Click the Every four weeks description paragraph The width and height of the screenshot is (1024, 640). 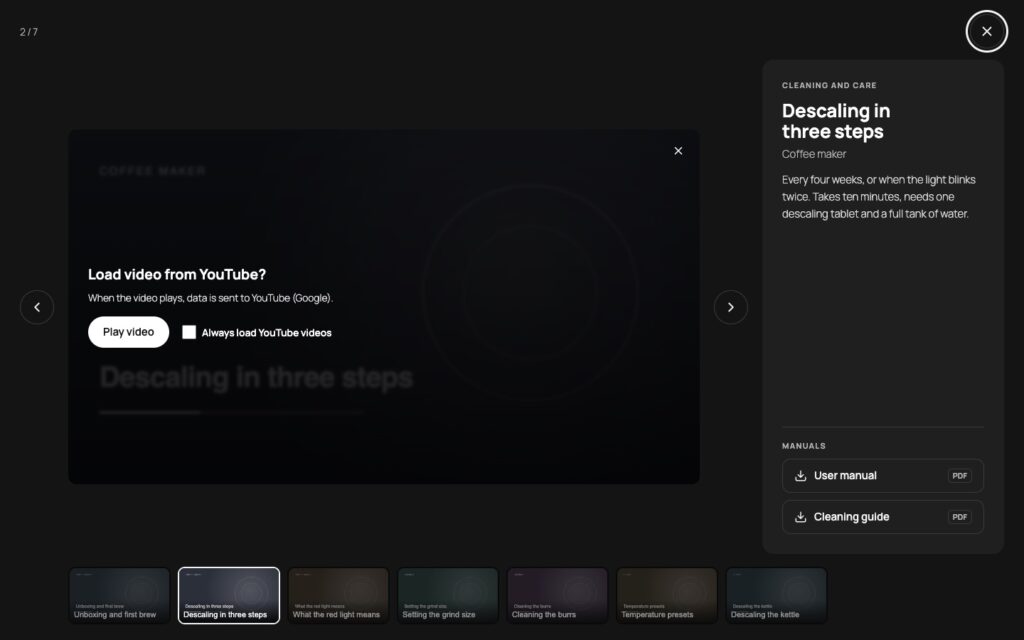pos(878,197)
